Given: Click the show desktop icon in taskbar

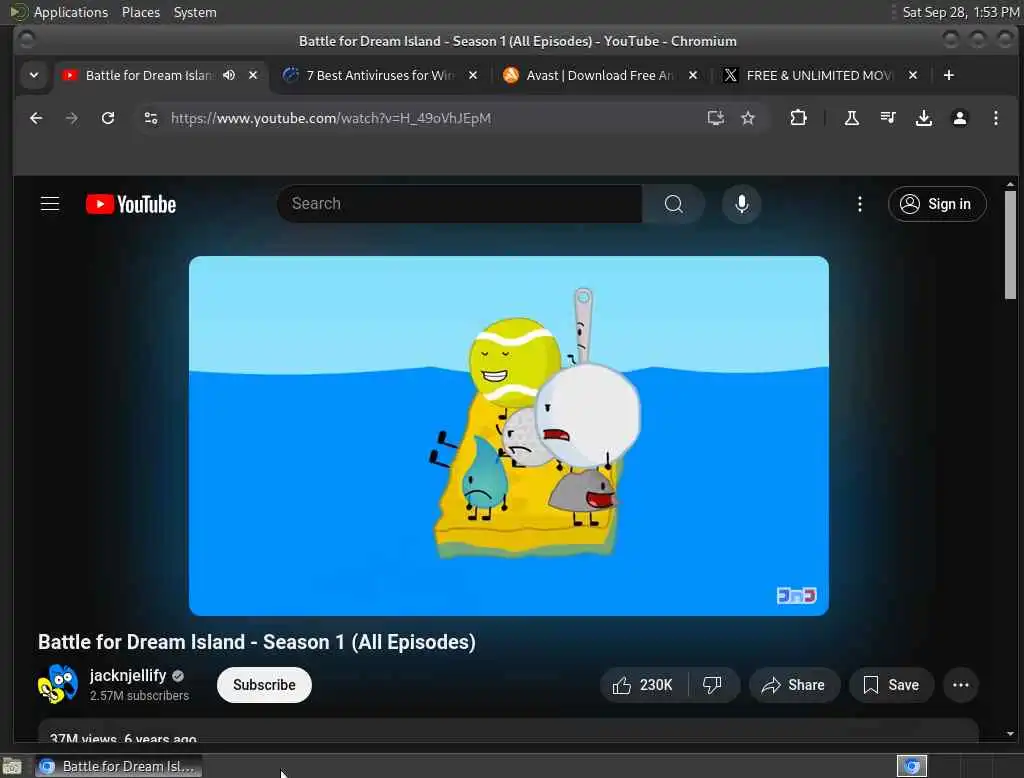Looking at the screenshot, I should coord(12,766).
